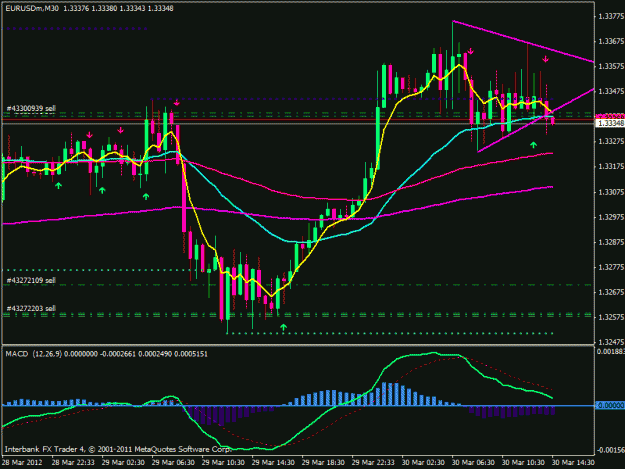625x469 pixels.
Task: Click the 1.33175 price scale value
Action: (611, 167)
